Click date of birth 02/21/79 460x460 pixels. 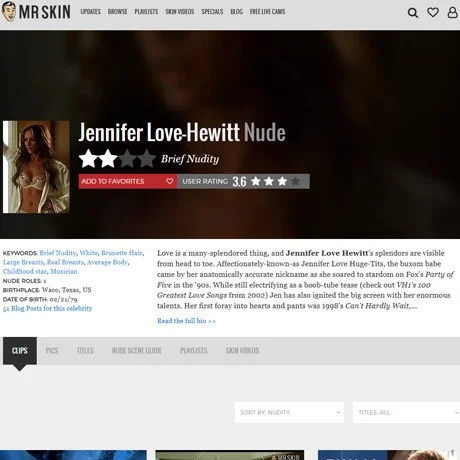coord(63,299)
